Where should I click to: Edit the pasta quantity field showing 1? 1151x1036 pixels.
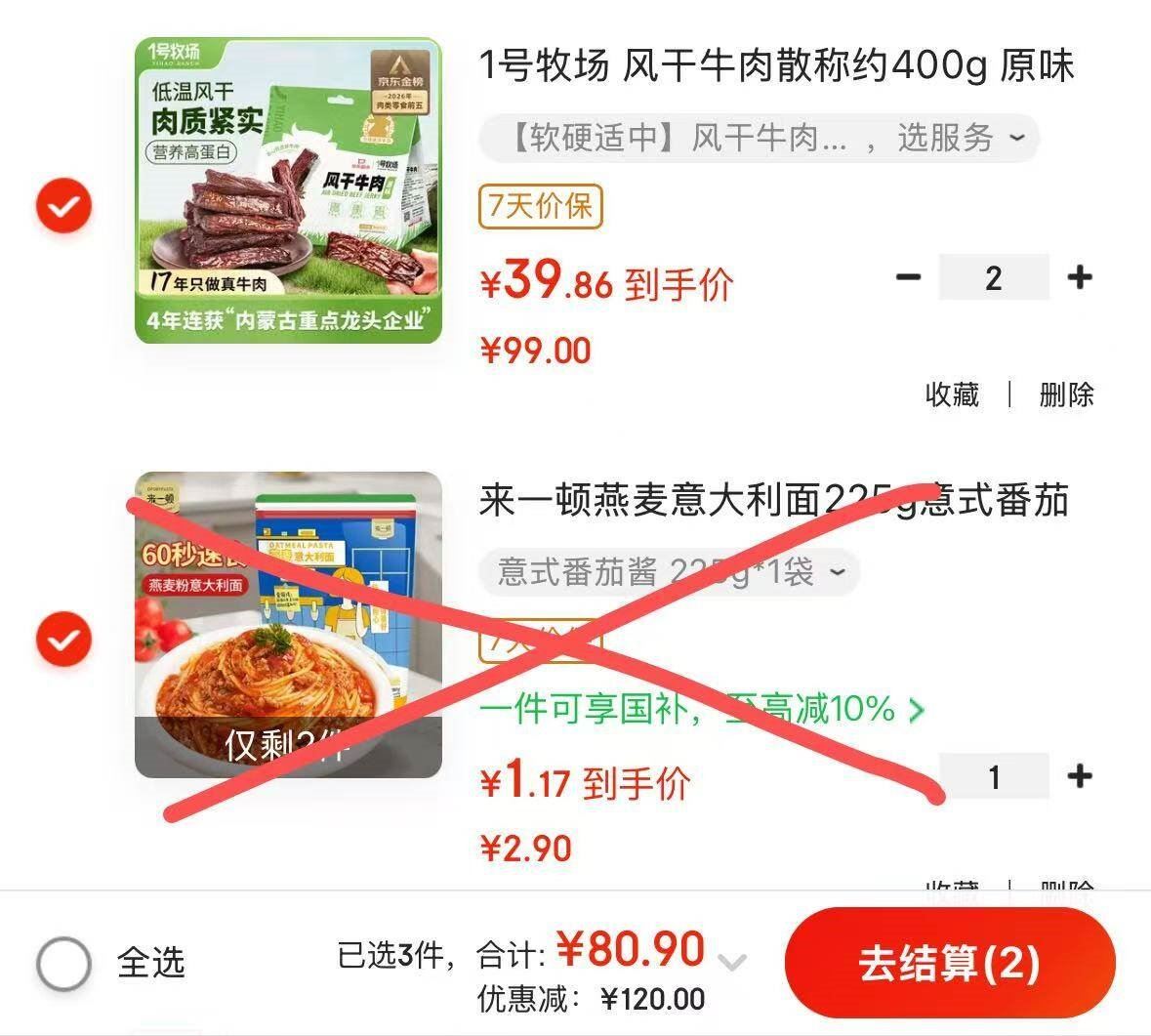994,775
